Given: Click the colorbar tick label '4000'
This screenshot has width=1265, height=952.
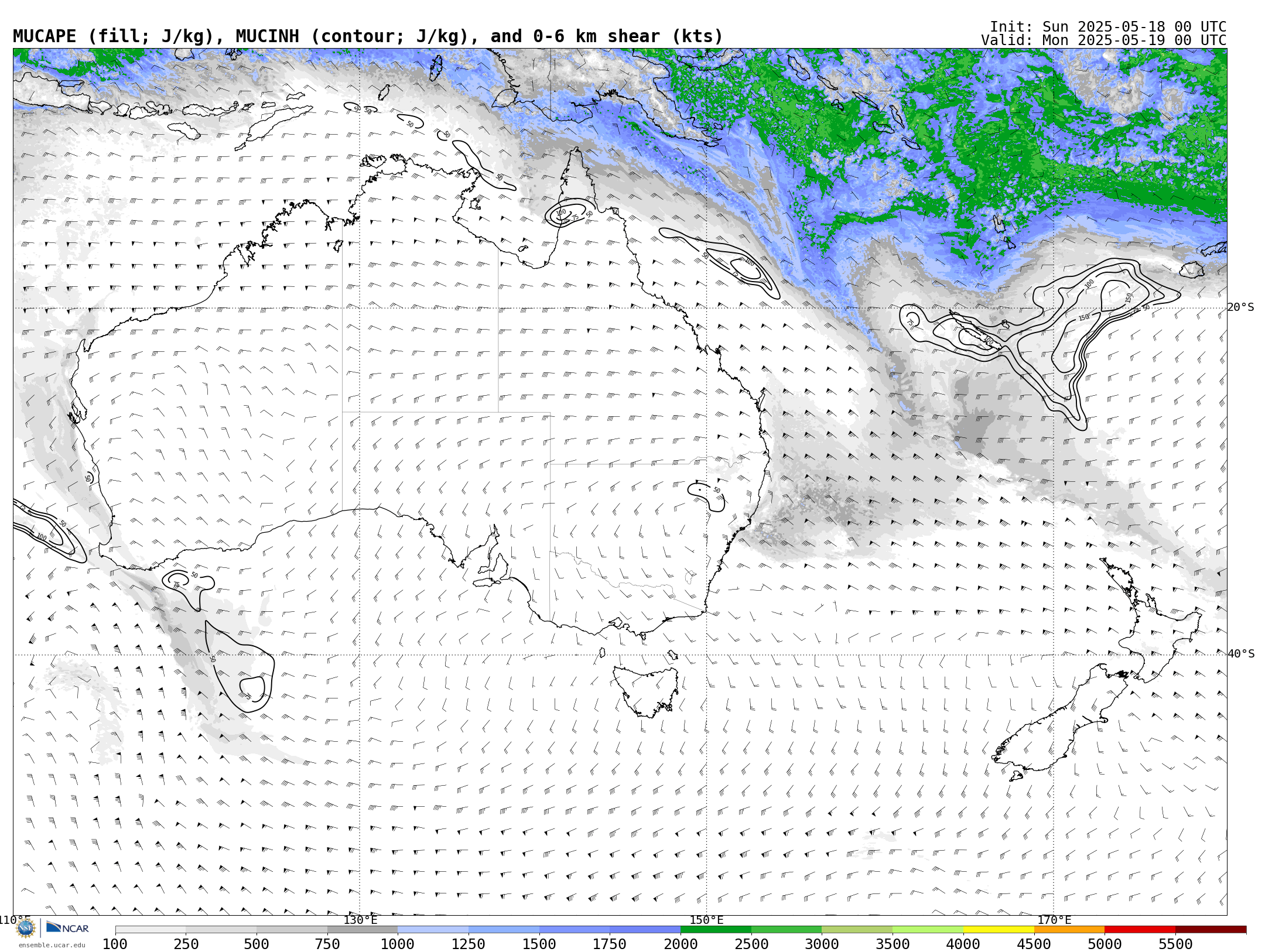Looking at the screenshot, I should [x=963, y=944].
